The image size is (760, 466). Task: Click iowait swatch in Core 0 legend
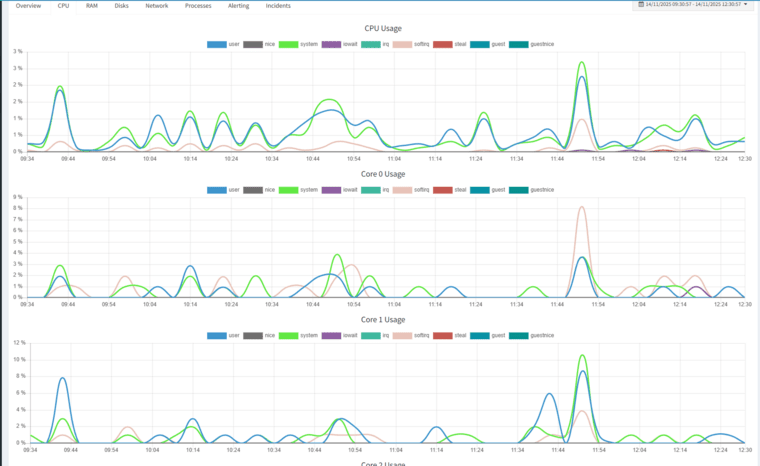(331, 190)
